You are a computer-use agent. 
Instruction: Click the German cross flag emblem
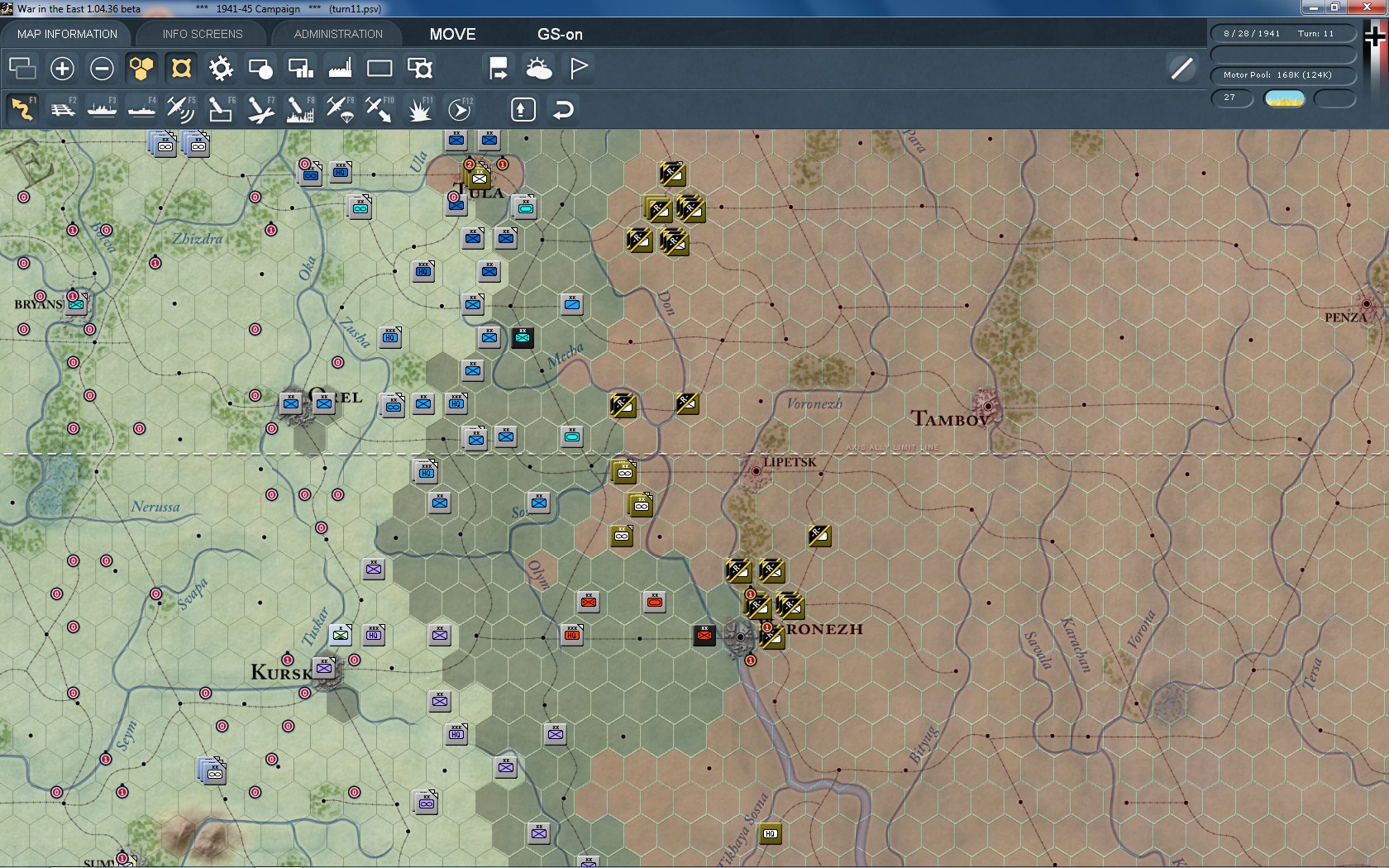[1374, 38]
